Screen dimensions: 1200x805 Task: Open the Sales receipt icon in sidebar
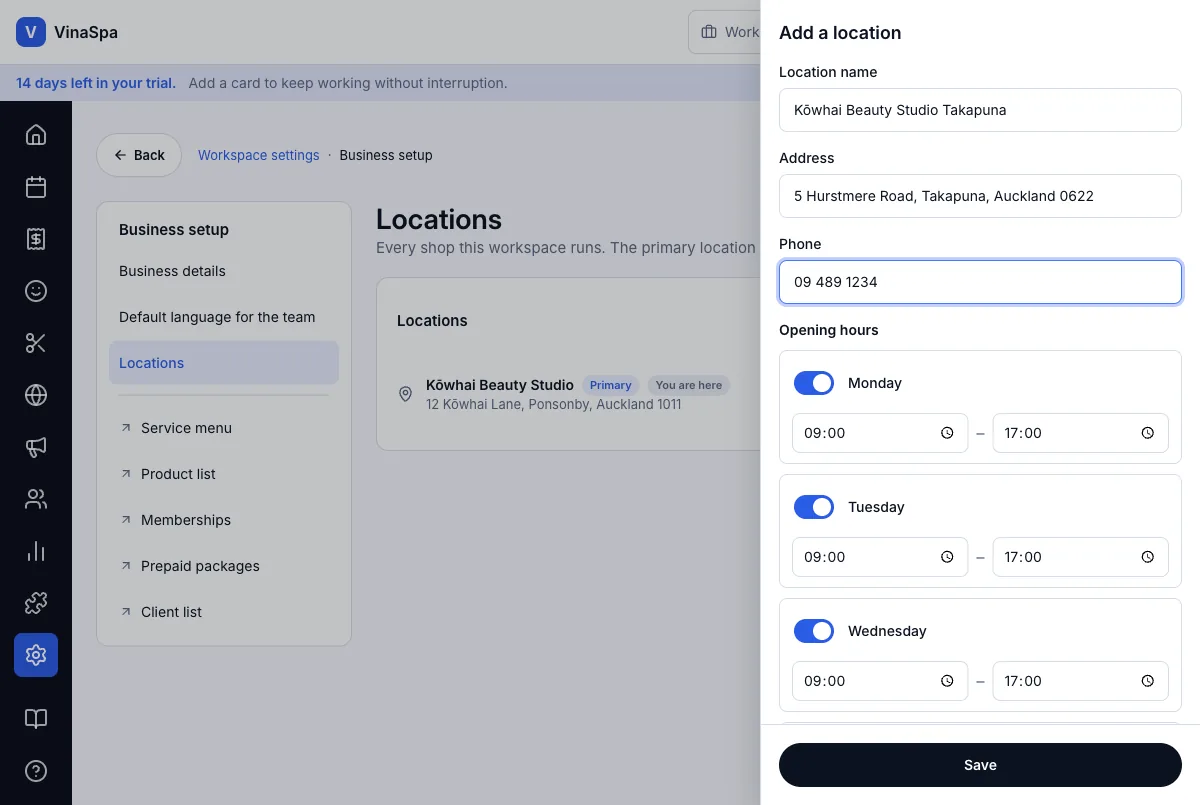coord(36,239)
